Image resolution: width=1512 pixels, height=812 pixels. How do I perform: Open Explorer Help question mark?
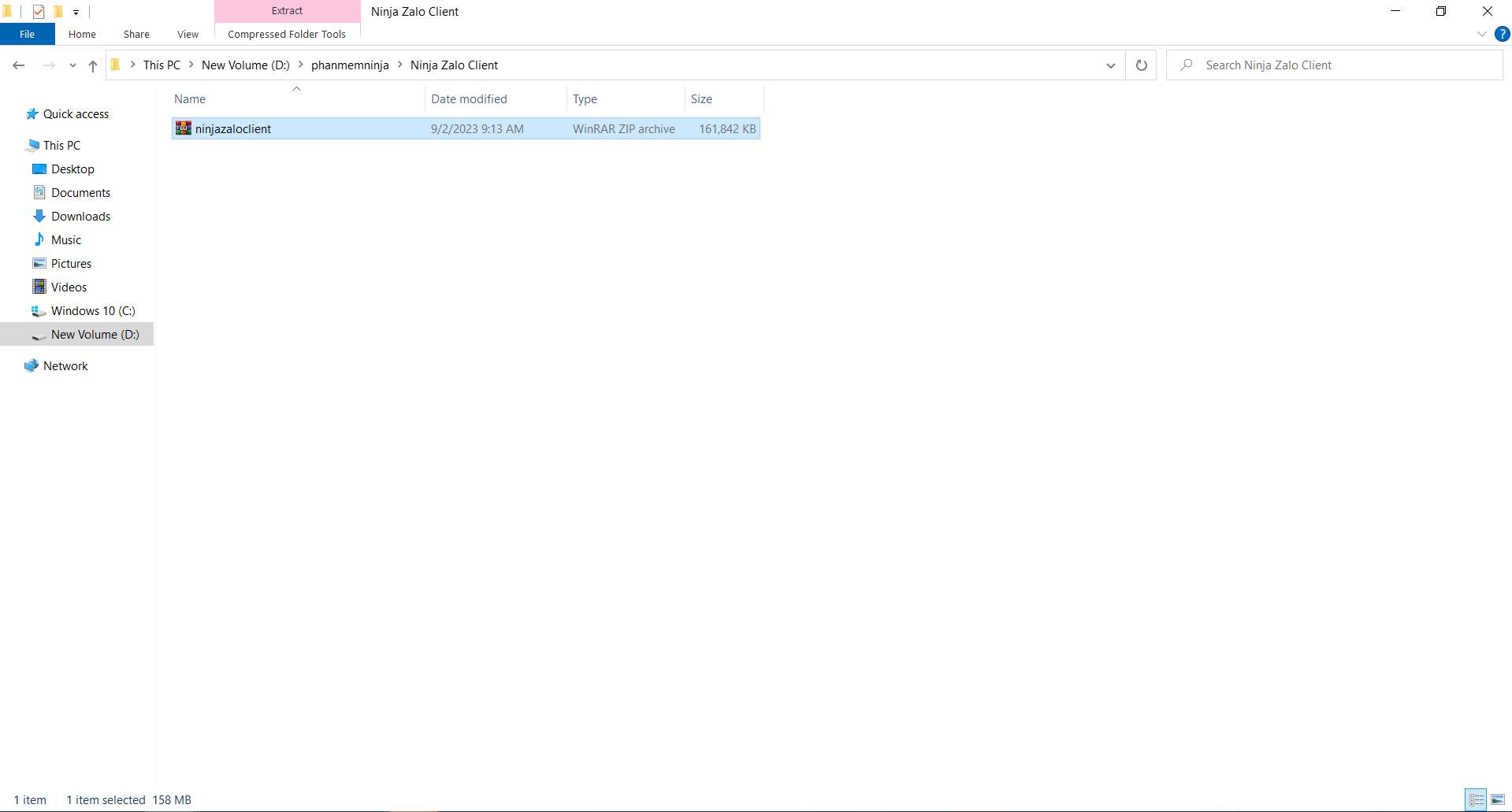click(1502, 34)
